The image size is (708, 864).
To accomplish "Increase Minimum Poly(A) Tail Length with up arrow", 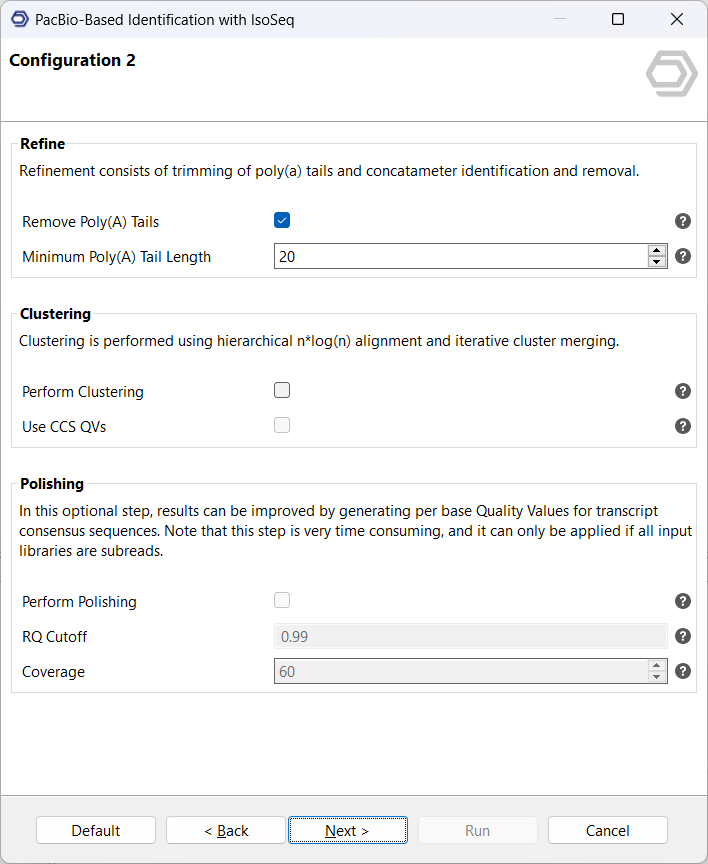I will pos(657,250).
